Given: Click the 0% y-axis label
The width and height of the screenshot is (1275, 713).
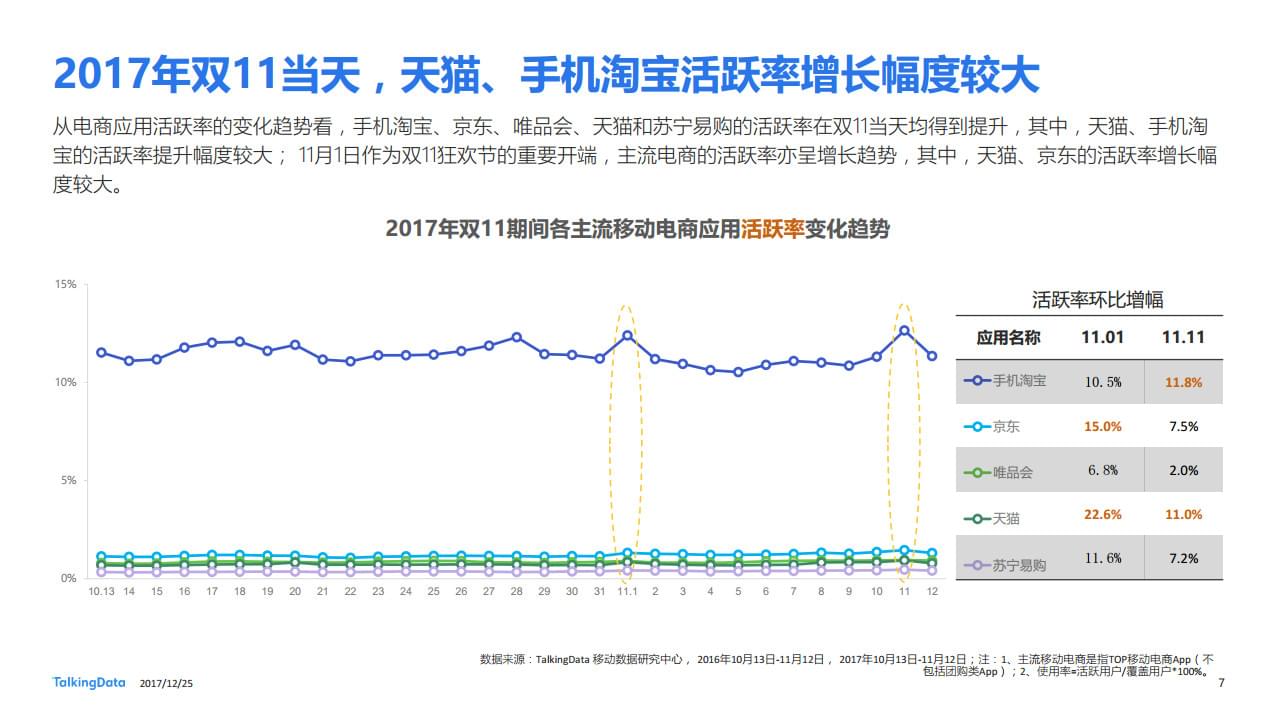Looking at the screenshot, I should (x=68, y=579).
